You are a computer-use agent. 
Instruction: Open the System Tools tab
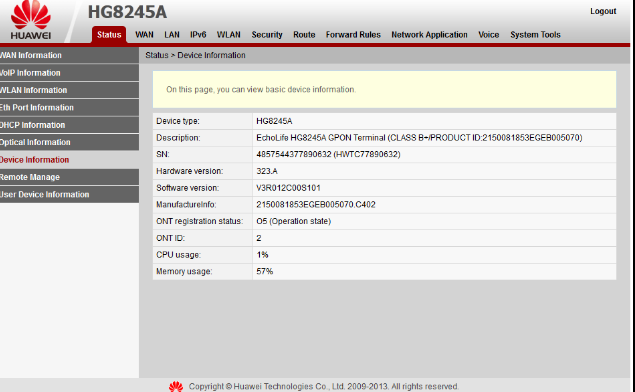point(535,35)
